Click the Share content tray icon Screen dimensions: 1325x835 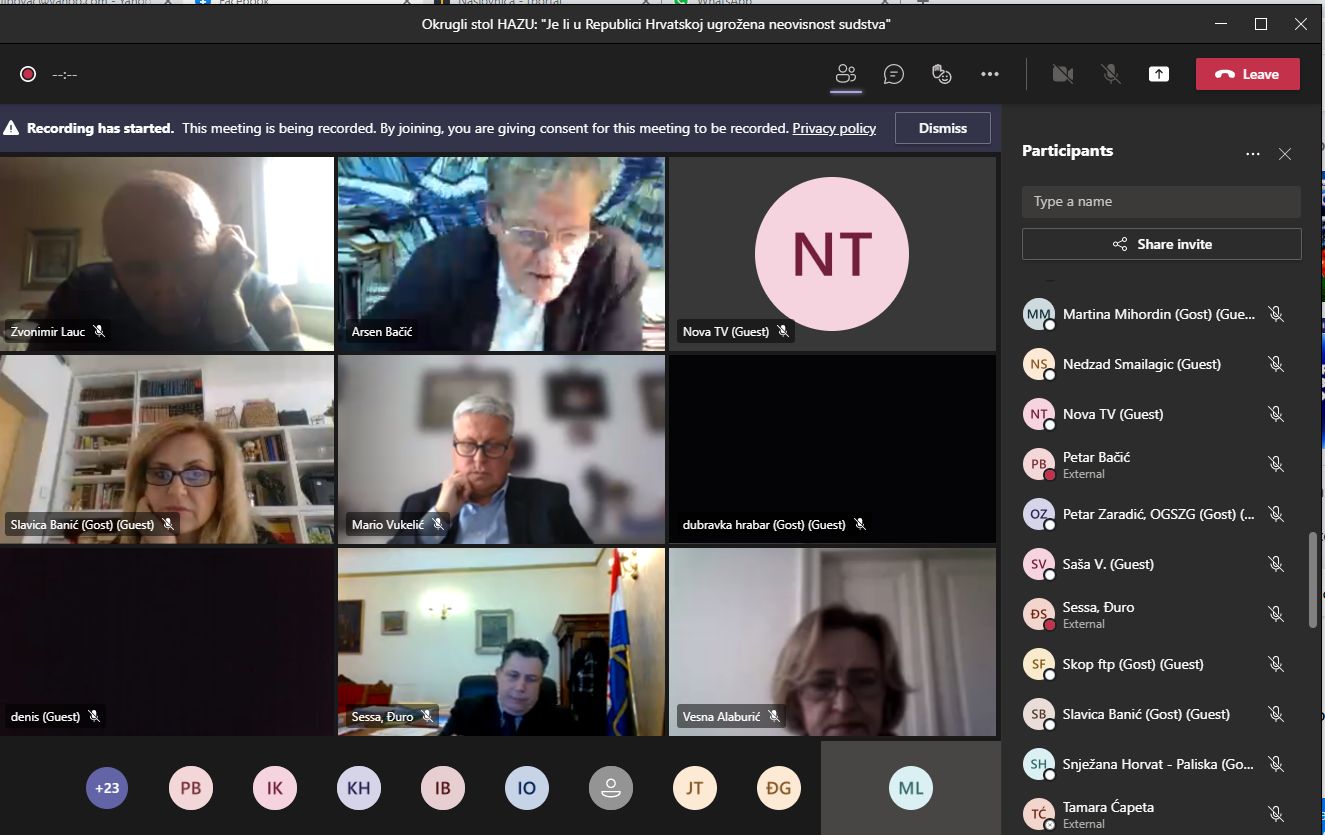1159,74
